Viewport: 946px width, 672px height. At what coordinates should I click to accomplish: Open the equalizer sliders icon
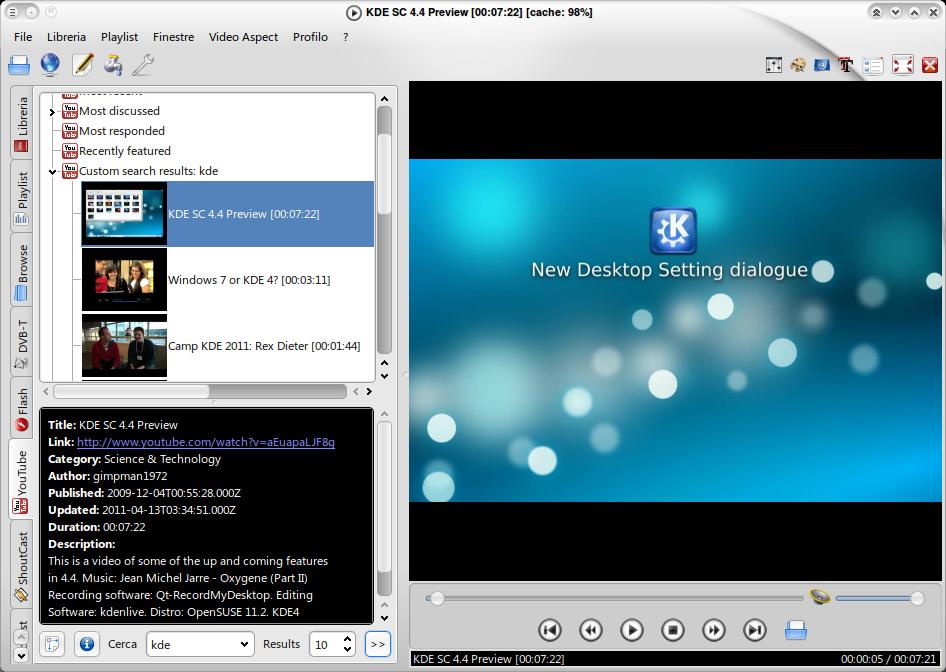tap(773, 65)
